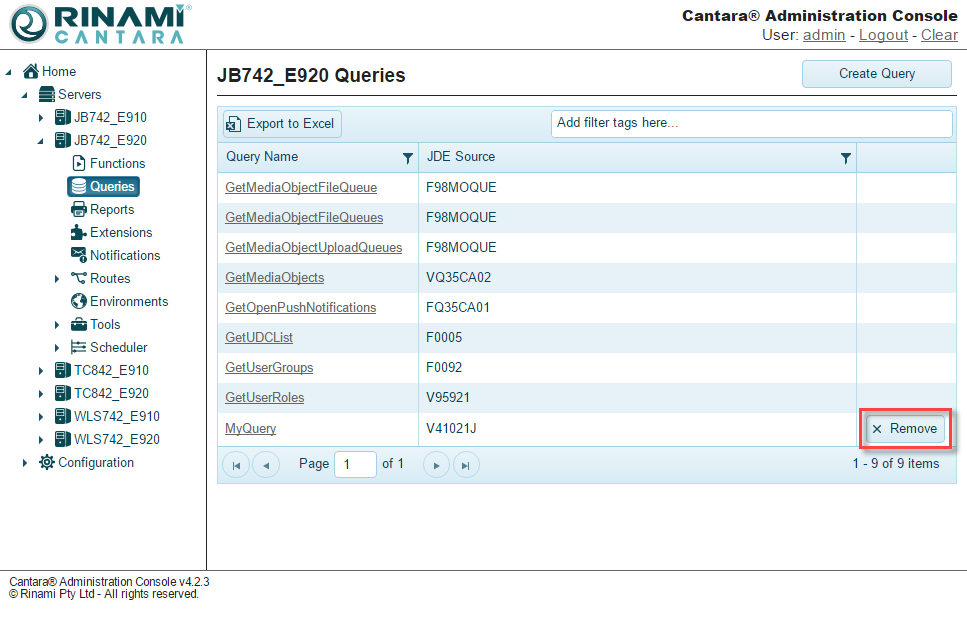Image resolution: width=967 pixels, height=619 pixels.
Task: Expand the Routes tree node
Action: pos(57,279)
